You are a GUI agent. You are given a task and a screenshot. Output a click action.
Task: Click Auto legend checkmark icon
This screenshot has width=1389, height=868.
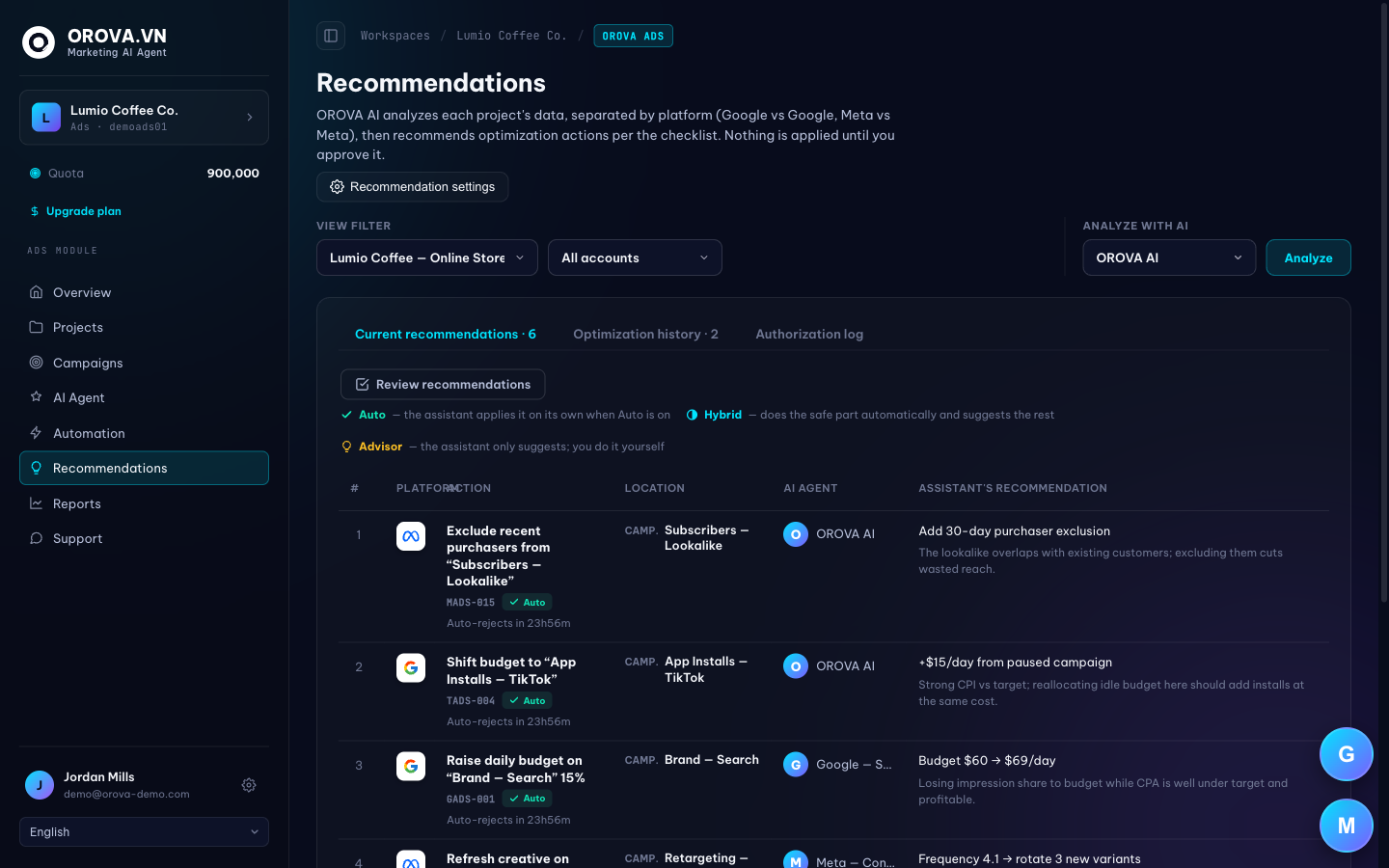point(347,415)
